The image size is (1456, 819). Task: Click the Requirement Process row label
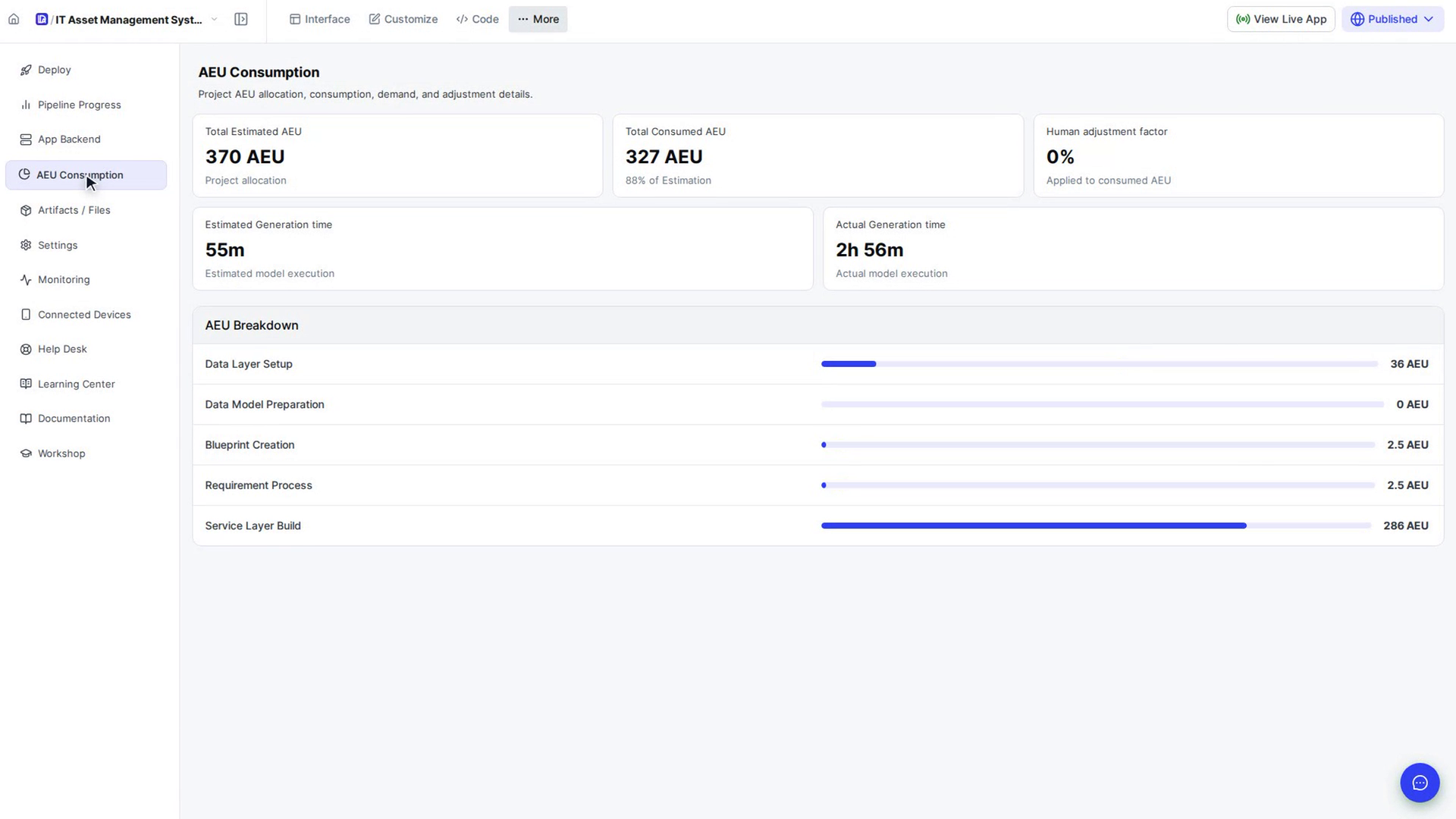[259, 485]
